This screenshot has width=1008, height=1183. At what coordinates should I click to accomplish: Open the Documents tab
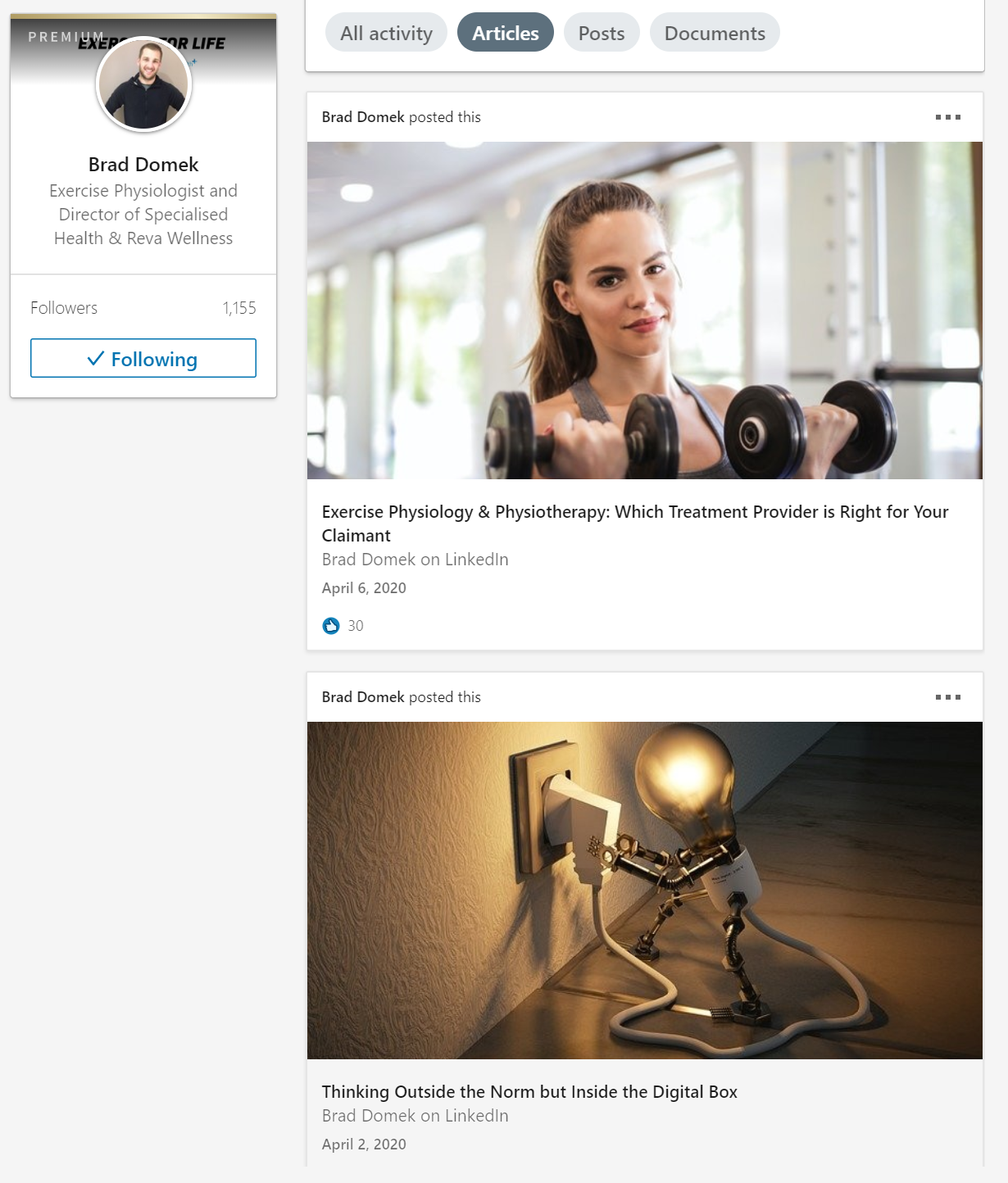715,33
